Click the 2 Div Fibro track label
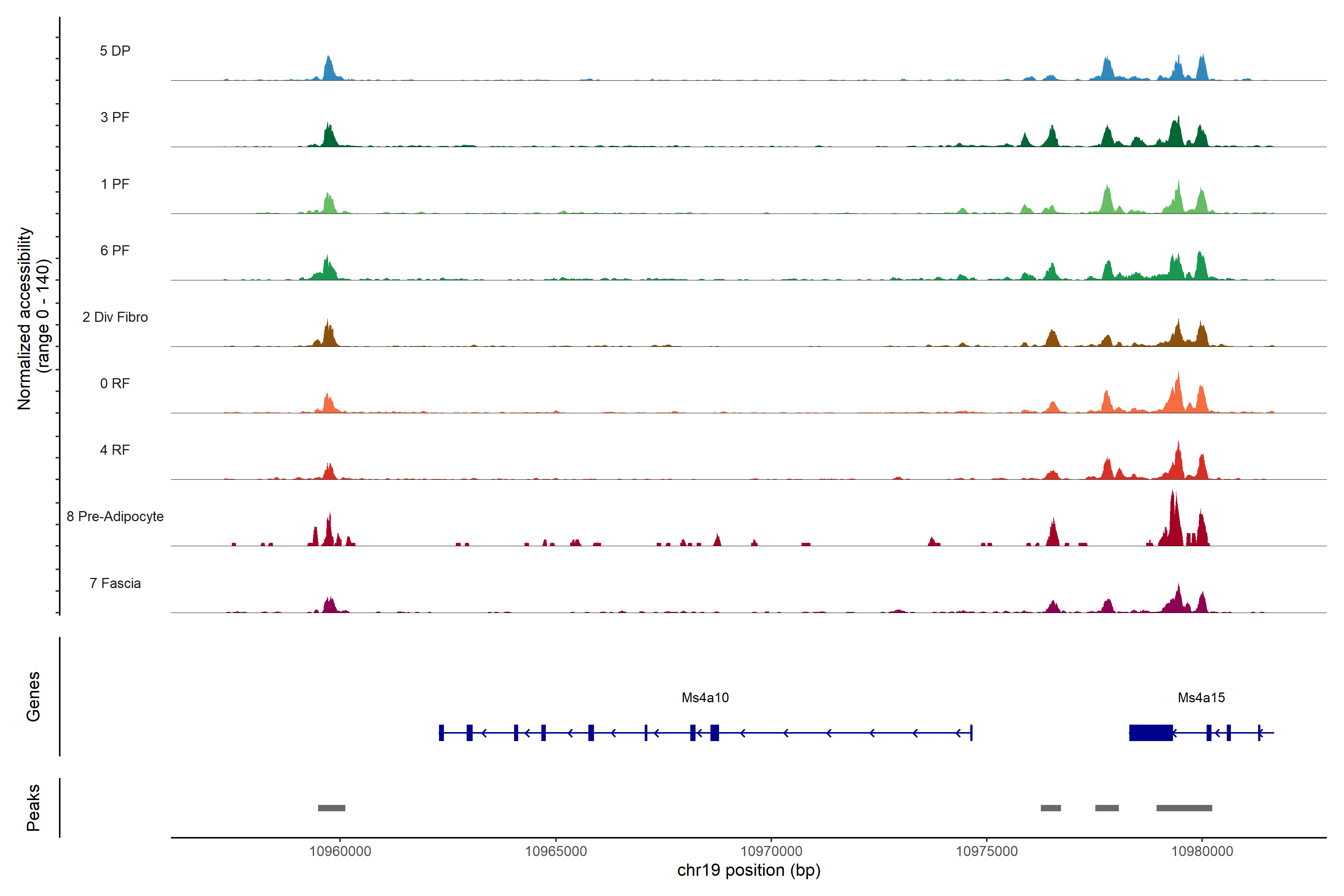 point(115,317)
